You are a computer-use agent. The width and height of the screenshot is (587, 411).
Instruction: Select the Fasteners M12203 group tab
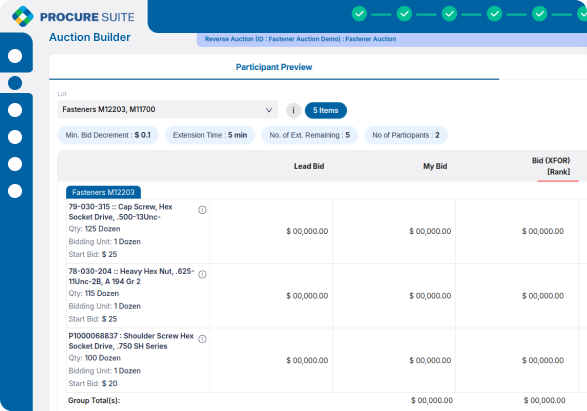tap(103, 192)
